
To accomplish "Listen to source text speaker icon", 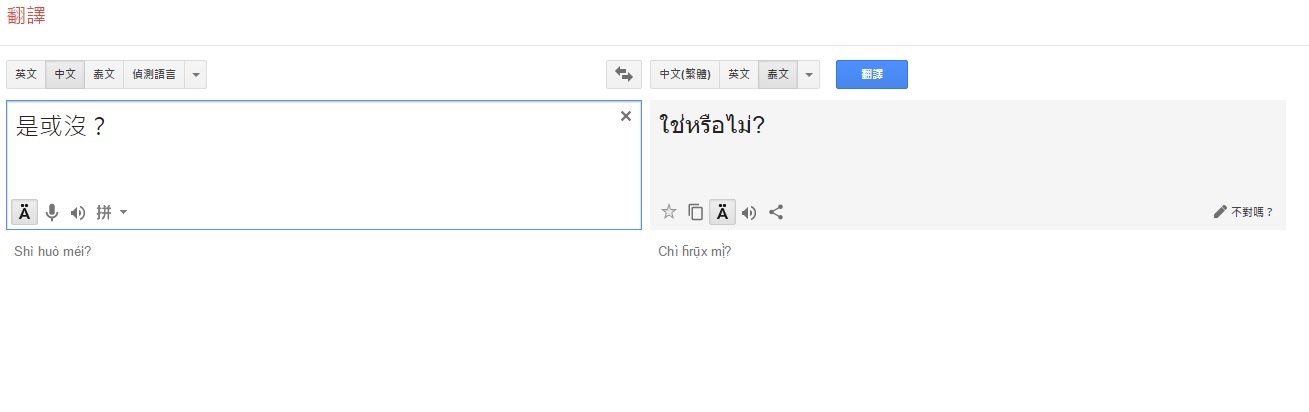I will 78,212.
